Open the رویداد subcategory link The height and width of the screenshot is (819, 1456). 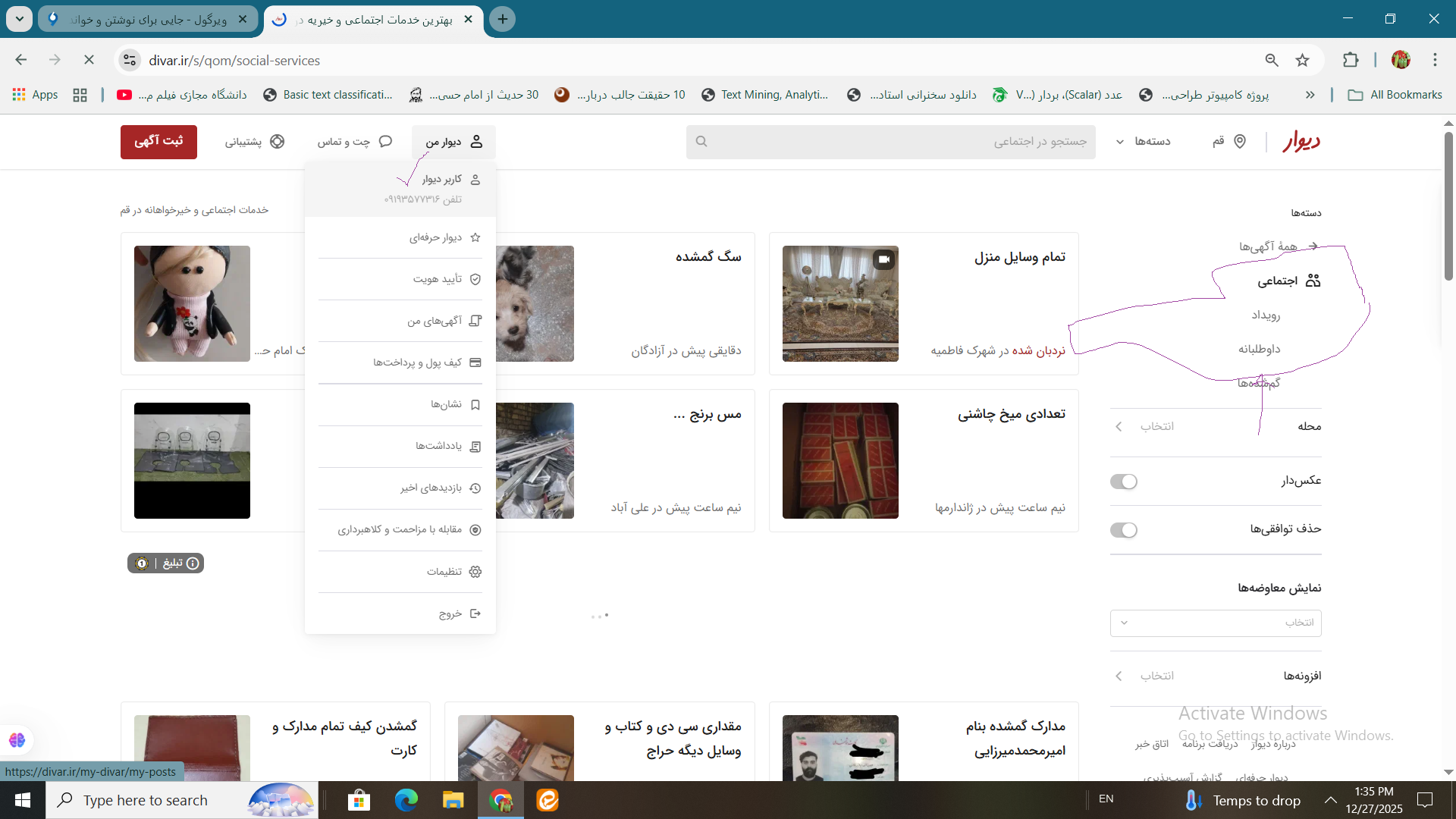(x=1266, y=315)
